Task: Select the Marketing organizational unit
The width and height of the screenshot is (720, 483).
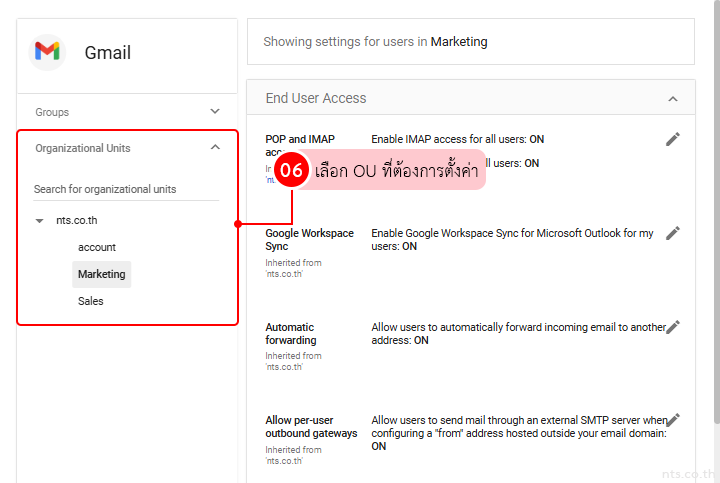Action: (101, 274)
